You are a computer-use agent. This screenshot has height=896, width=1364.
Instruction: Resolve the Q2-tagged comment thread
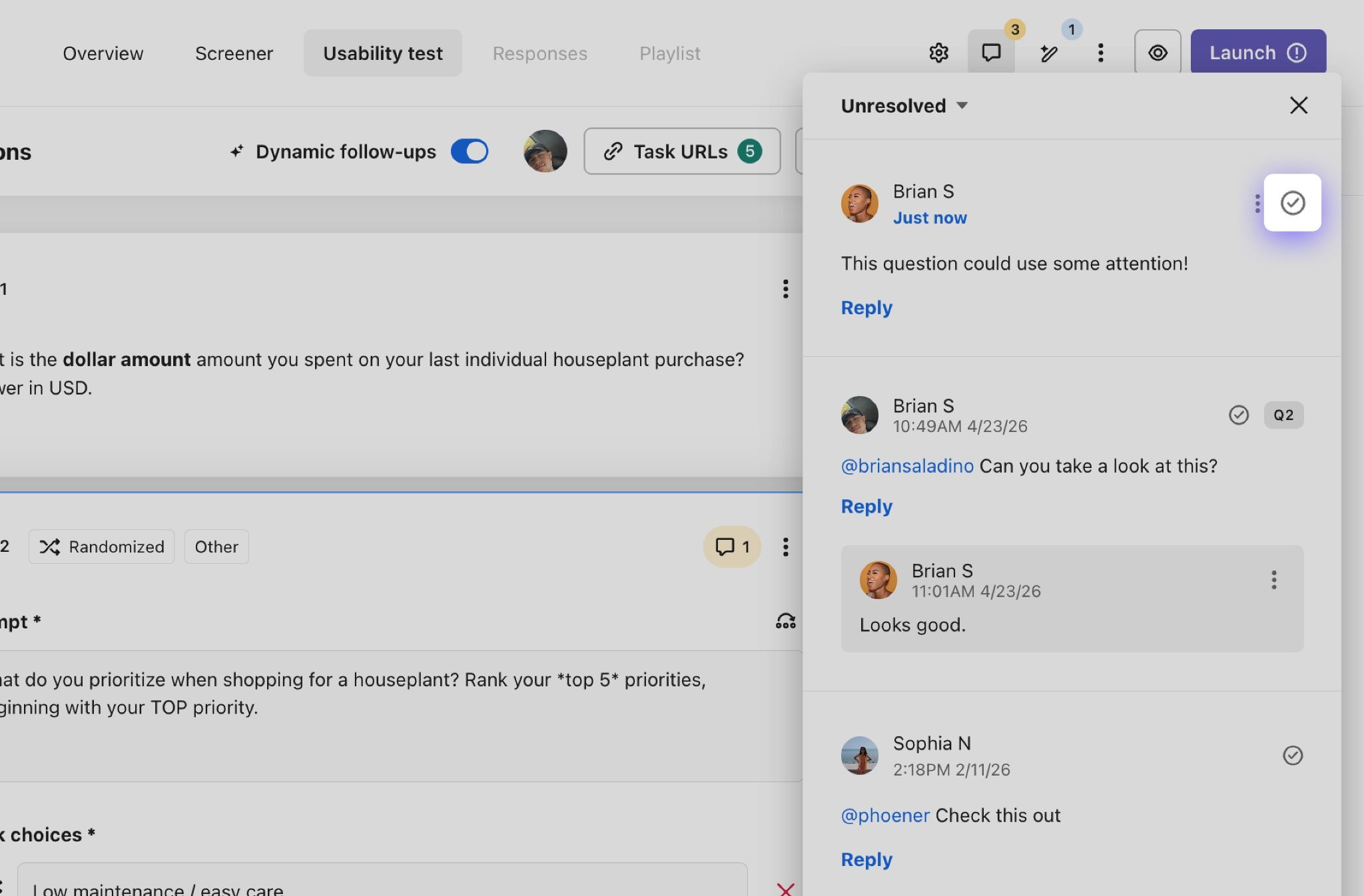point(1238,415)
